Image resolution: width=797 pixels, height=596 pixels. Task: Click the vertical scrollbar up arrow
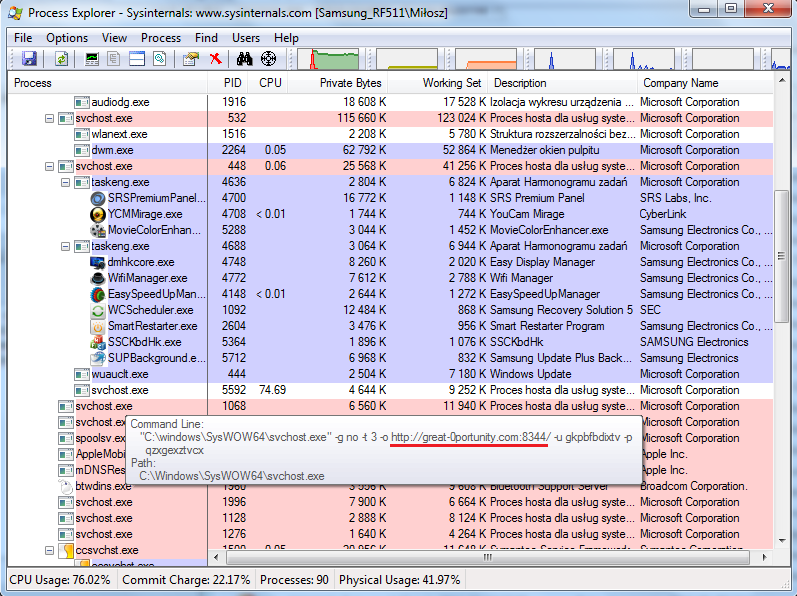781,80
